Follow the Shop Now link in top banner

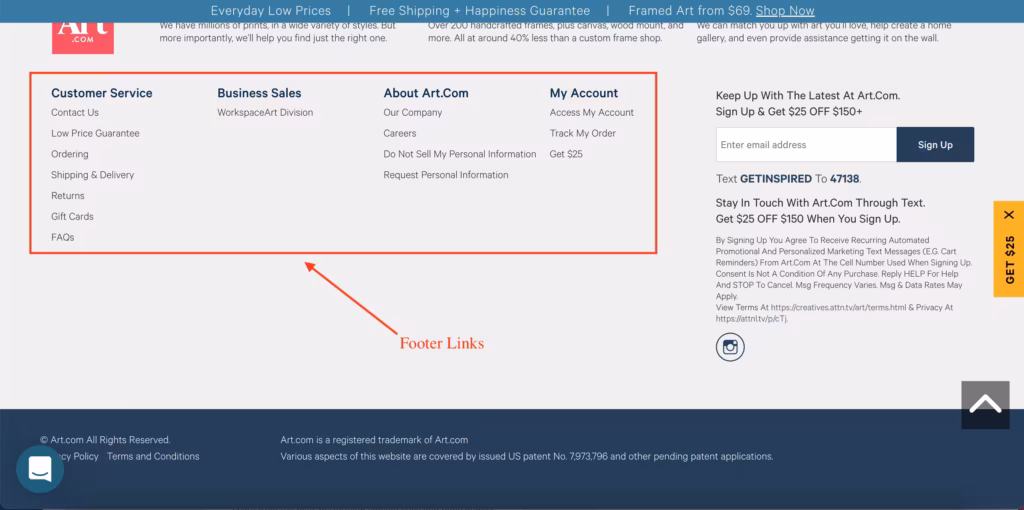click(785, 11)
